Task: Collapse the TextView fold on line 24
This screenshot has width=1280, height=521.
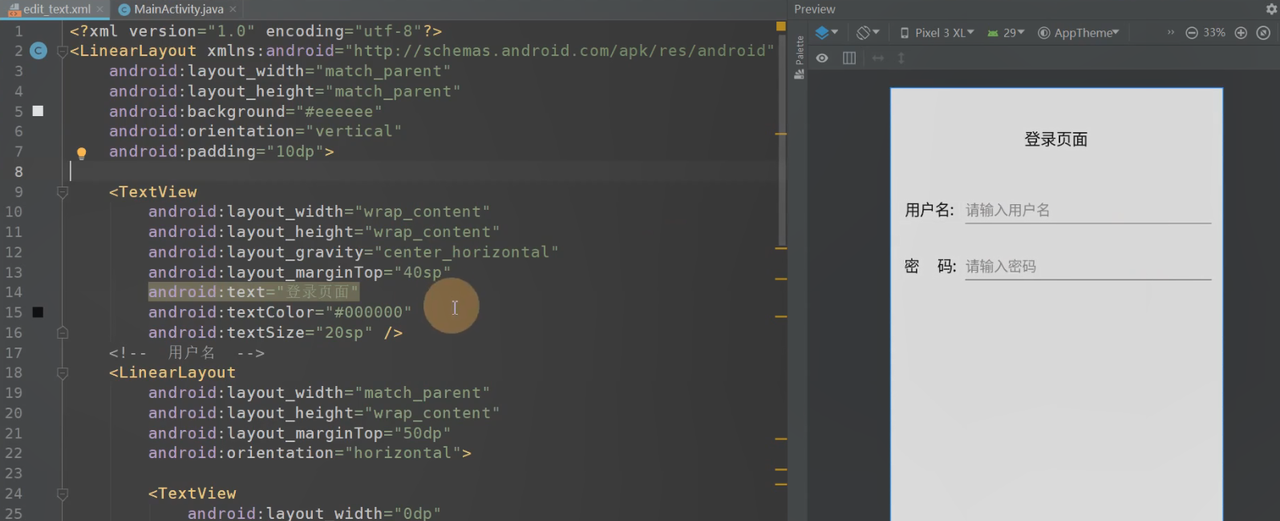Action: 62,493
